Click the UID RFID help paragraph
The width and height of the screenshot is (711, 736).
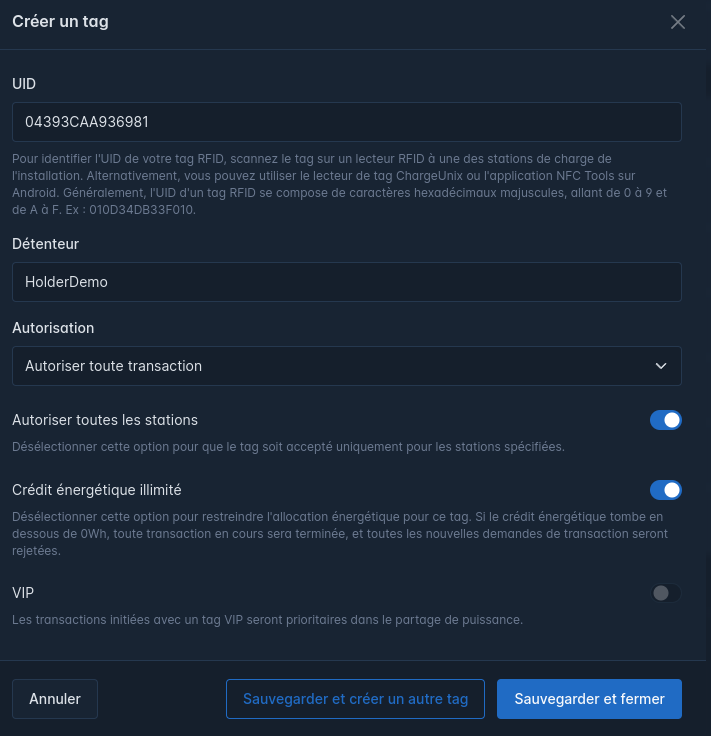click(x=340, y=184)
